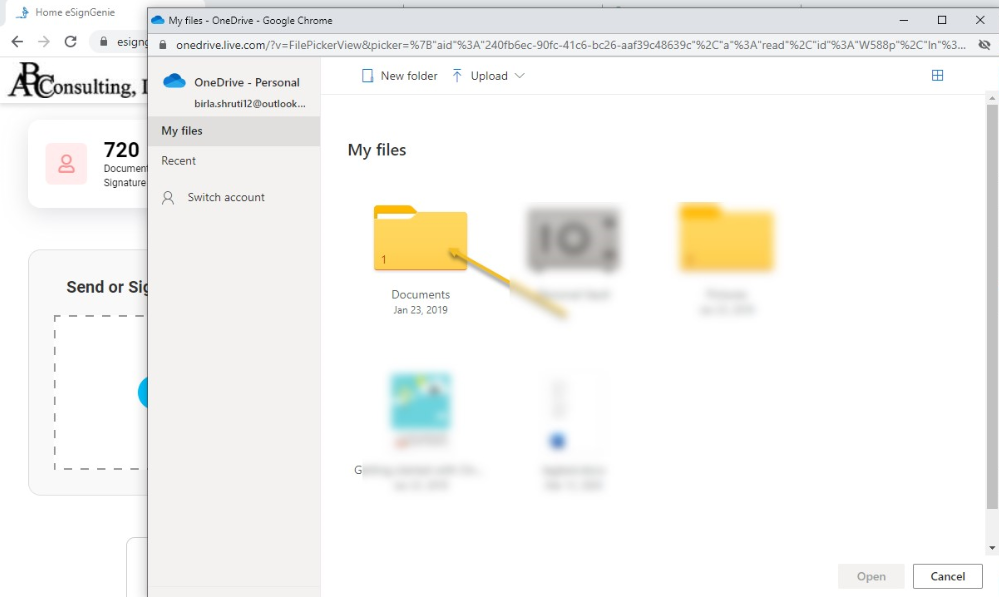Screen dimensions: 999x597
Task: Click the lock icon in the OneDrive address bar
Action: click(x=162, y=45)
